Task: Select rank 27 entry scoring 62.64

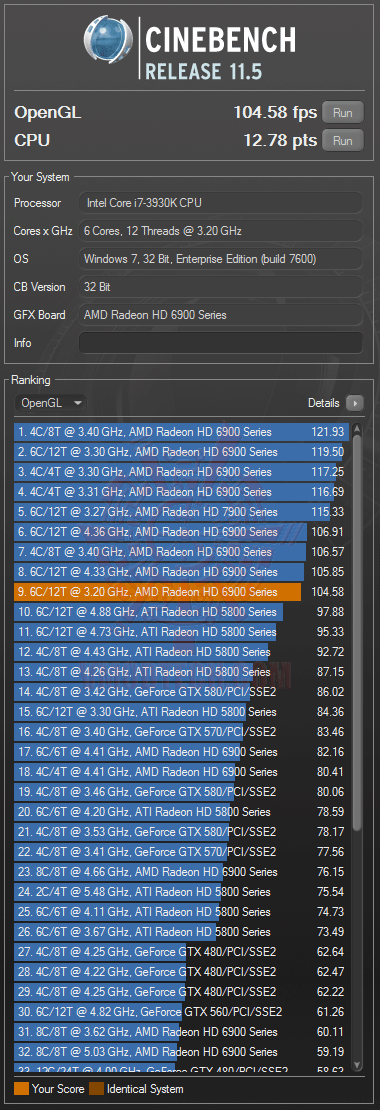Action: (x=182, y=951)
